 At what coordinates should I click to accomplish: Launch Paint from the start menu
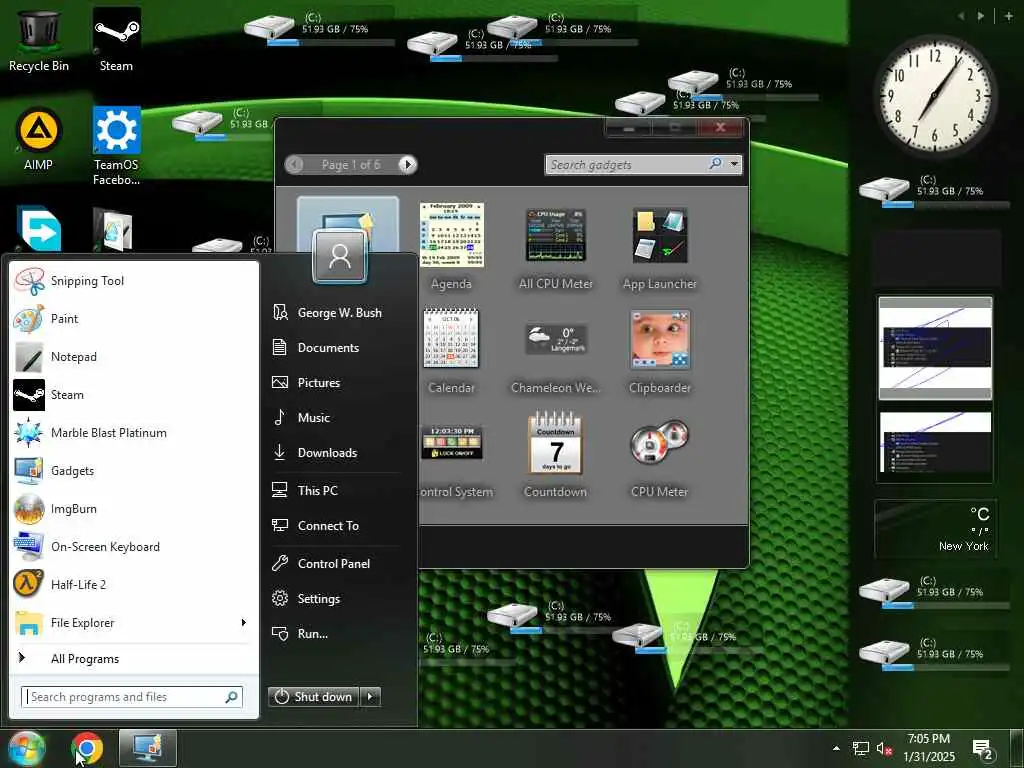click(x=134, y=319)
